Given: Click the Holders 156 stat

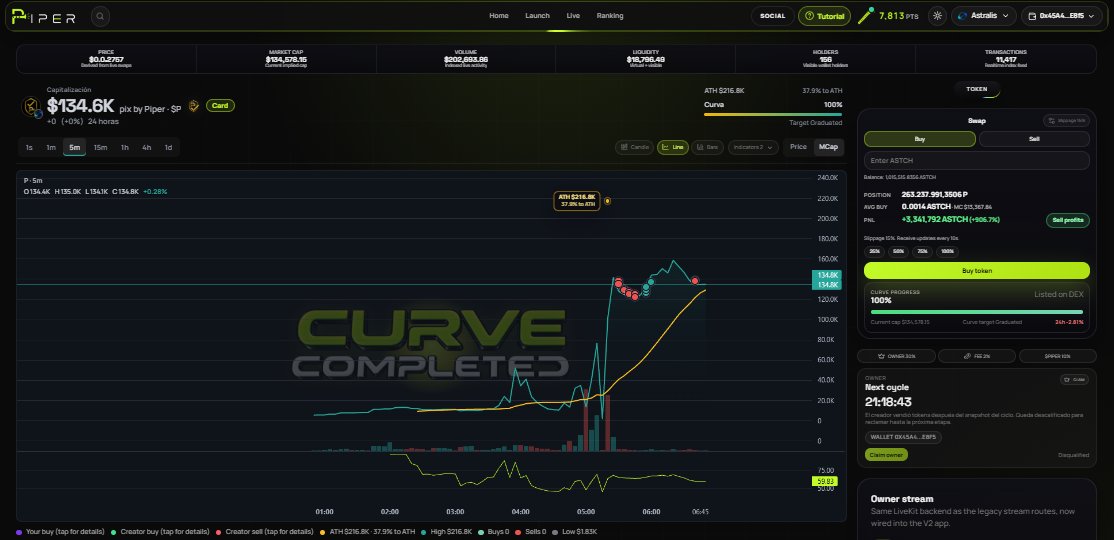Looking at the screenshot, I should click(x=825, y=59).
